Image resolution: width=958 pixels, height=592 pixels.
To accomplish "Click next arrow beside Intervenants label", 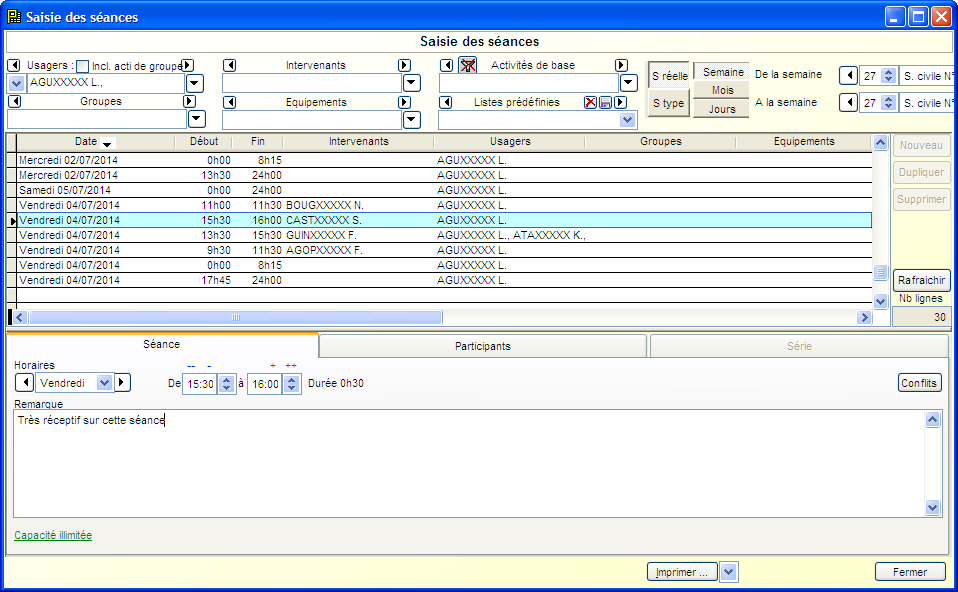I will pyautogui.click(x=404, y=65).
